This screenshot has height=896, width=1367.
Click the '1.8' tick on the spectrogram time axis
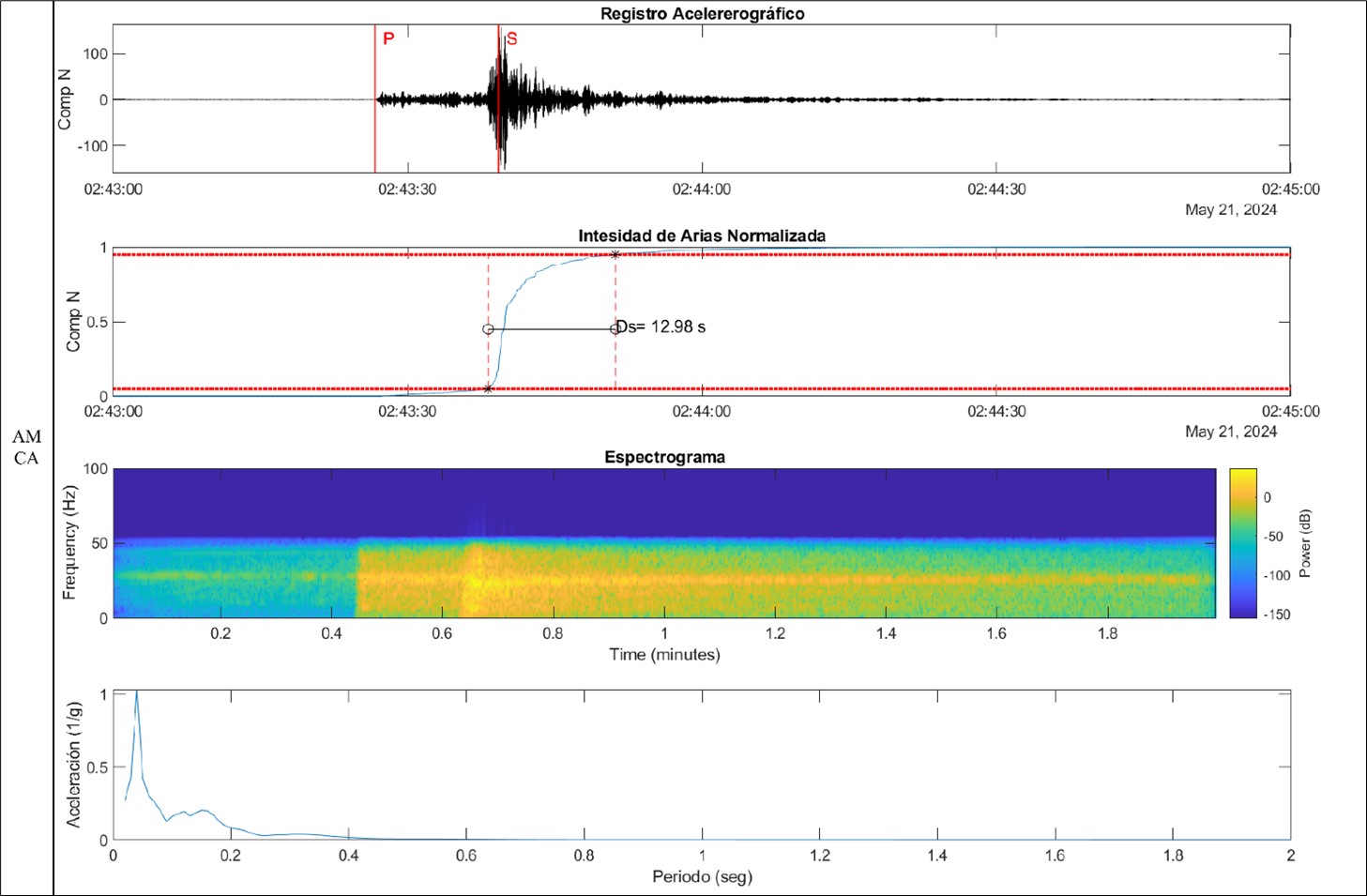click(x=1107, y=633)
